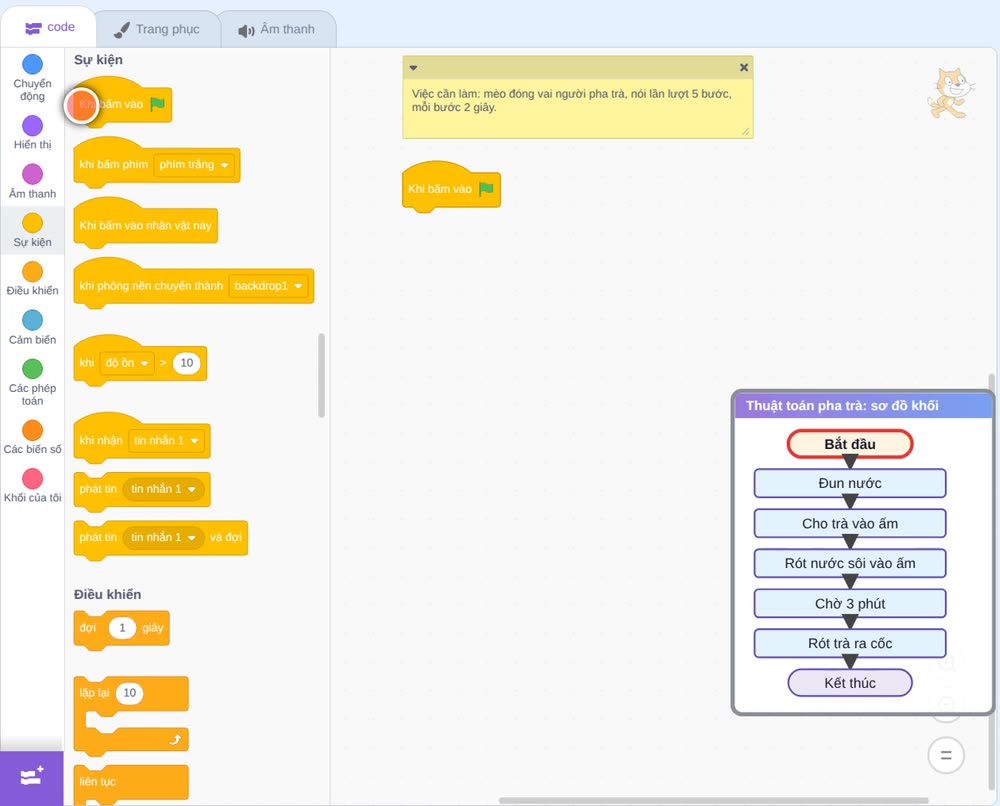Open the Âm thanh tab at top
This screenshot has width=1000, height=806.
point(277,29)
